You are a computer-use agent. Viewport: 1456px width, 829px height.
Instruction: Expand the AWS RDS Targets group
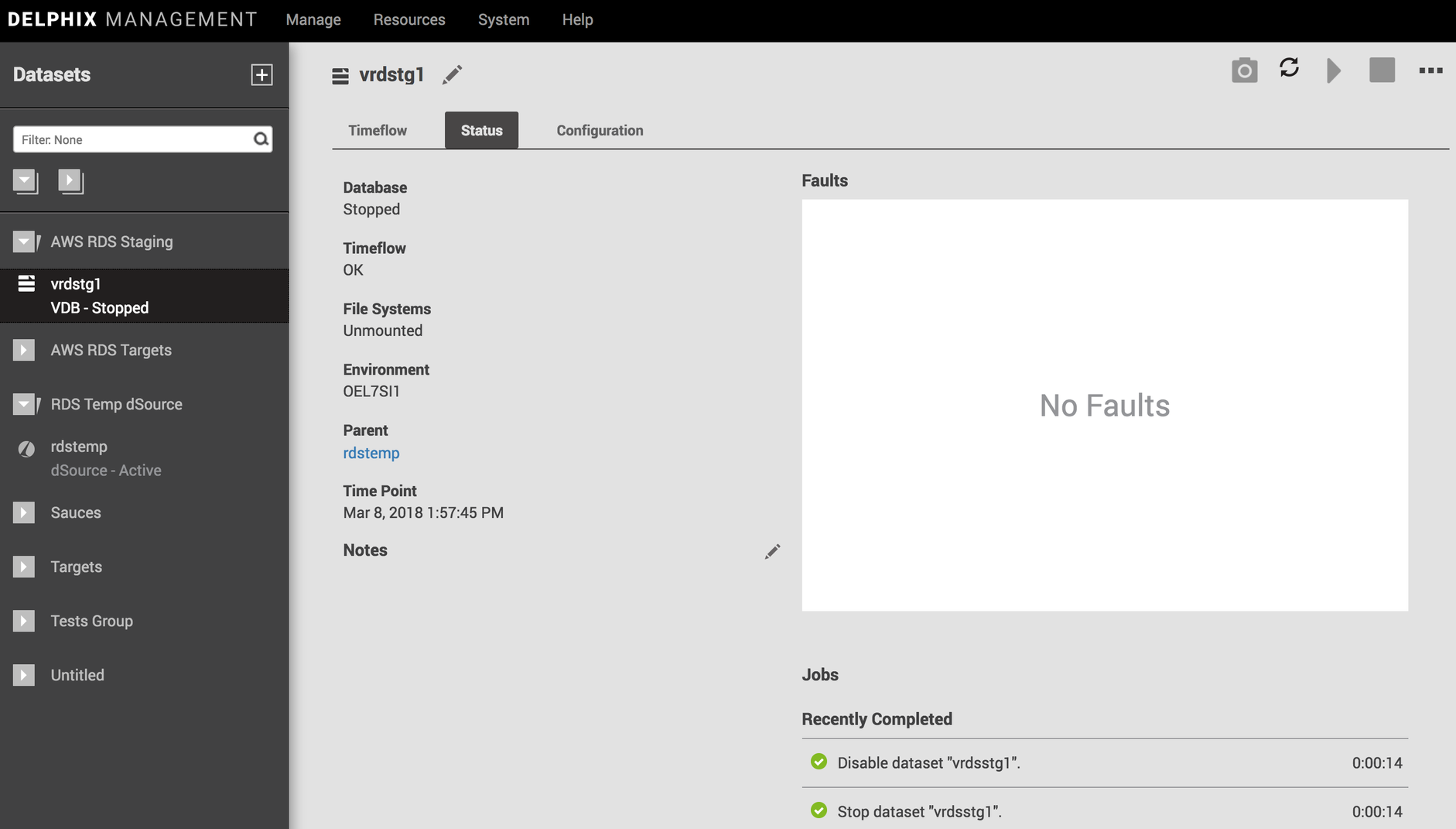tap(24, 350)
